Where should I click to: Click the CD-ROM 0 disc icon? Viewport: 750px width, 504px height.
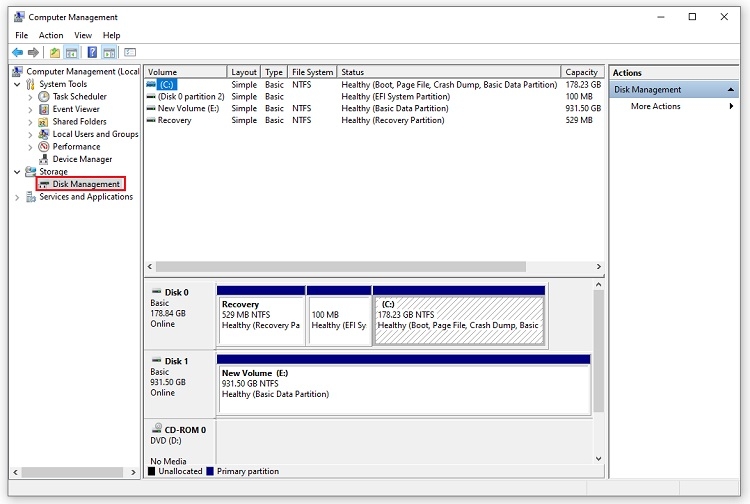pyautogui.click(x=156, y=428)
